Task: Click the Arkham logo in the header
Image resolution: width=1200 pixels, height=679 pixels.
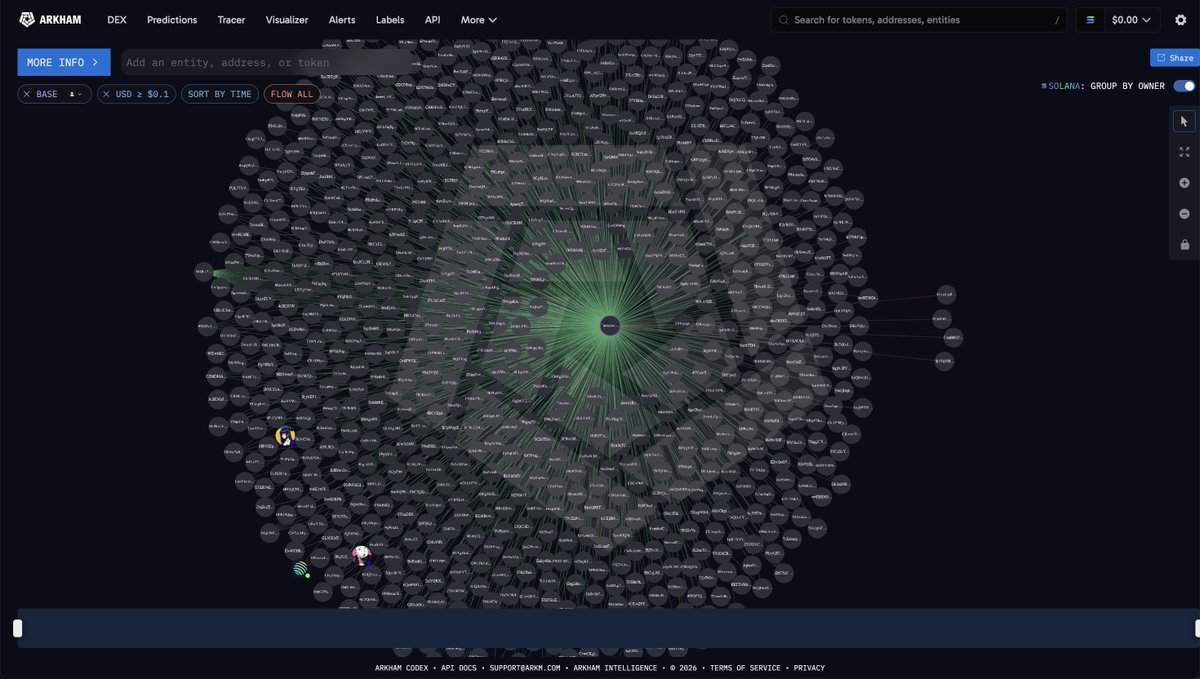Action: [49, 19]
